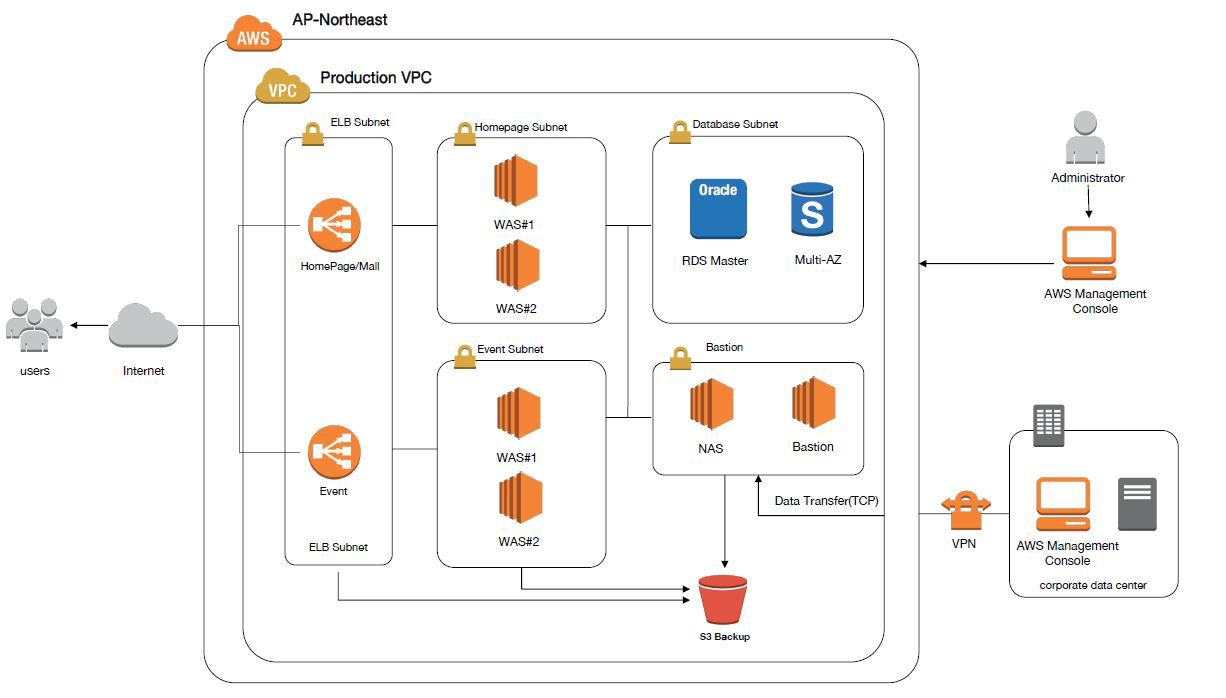Click the red S3 Backup bucket
This screenshot has height=698, width=1226.
pos(724,601)
